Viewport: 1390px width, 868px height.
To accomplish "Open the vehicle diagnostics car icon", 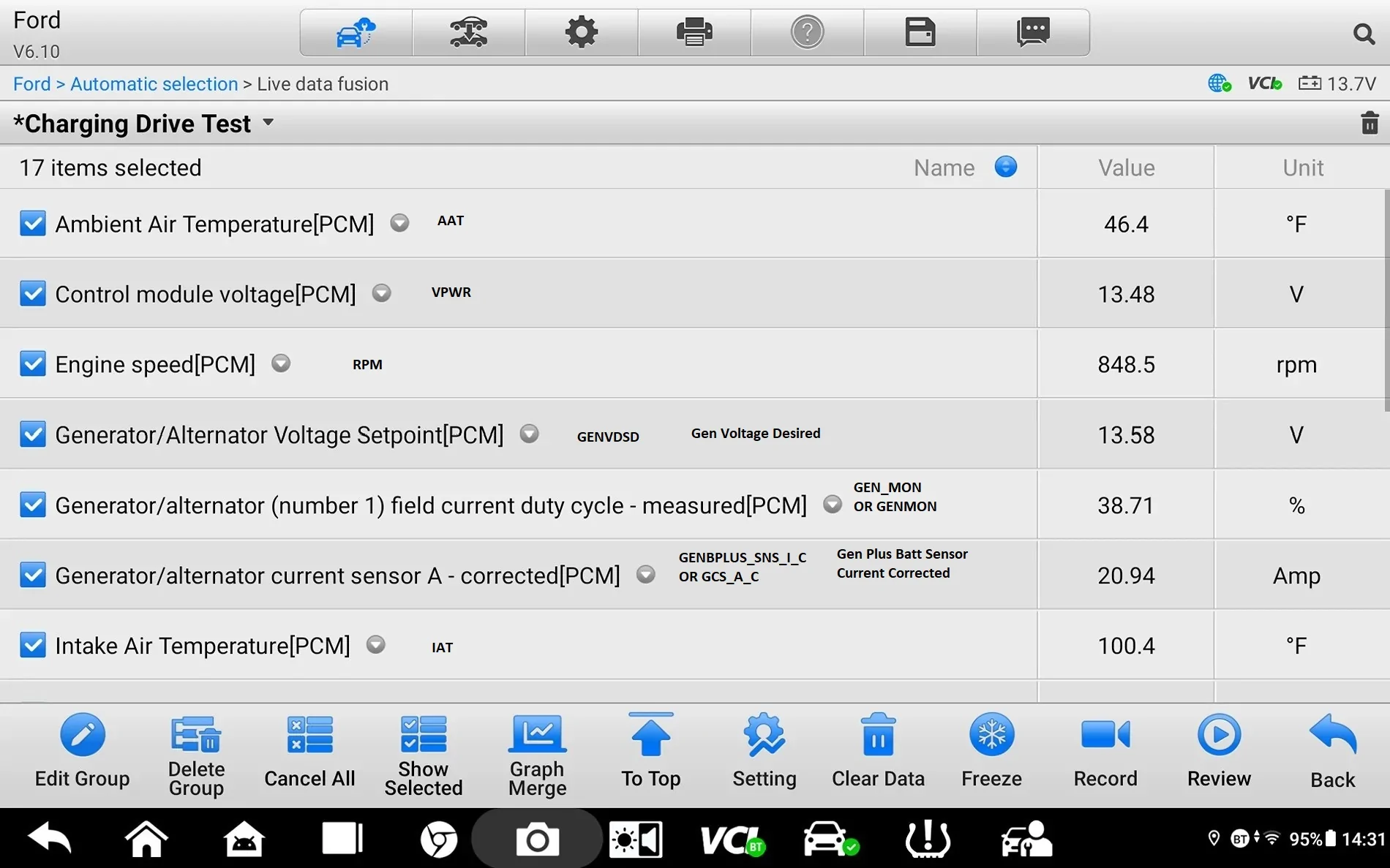I will (x=830, y=838).
